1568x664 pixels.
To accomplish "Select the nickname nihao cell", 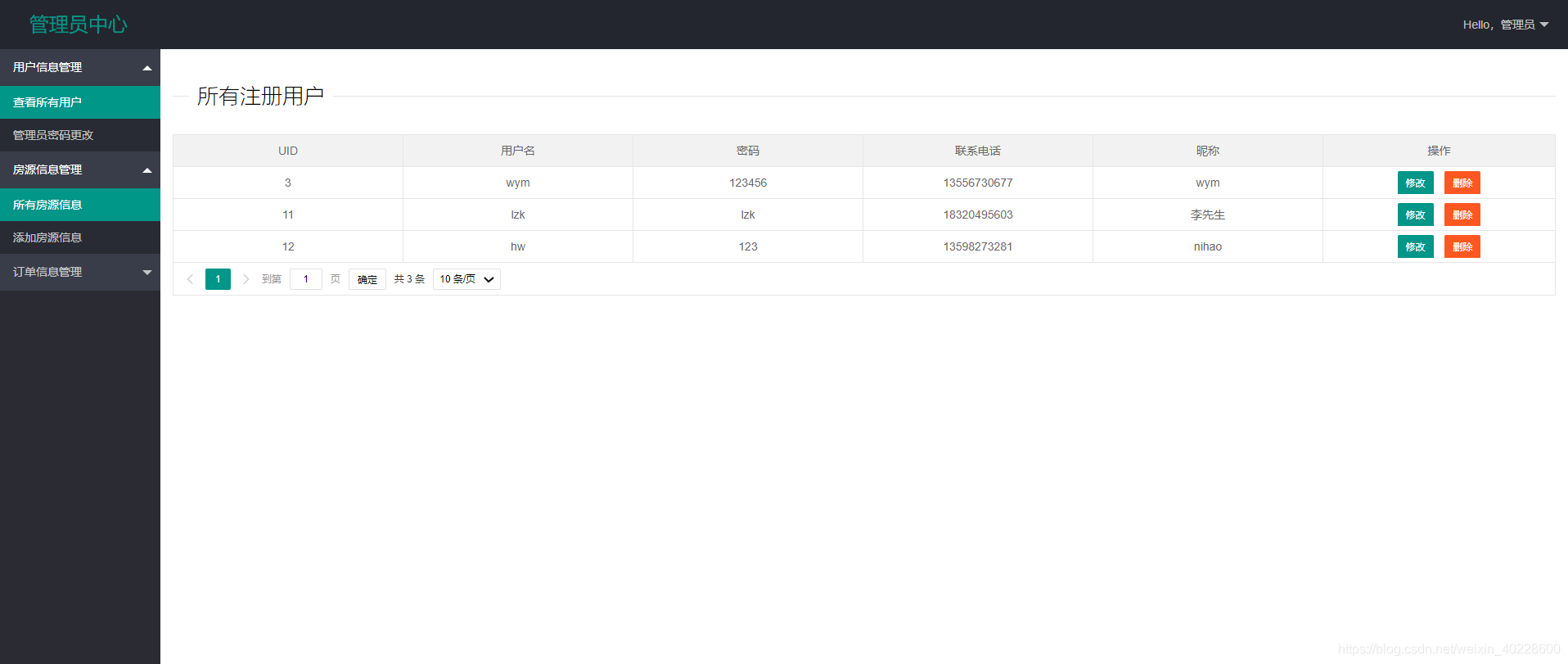I will (x=1208, y=246).
